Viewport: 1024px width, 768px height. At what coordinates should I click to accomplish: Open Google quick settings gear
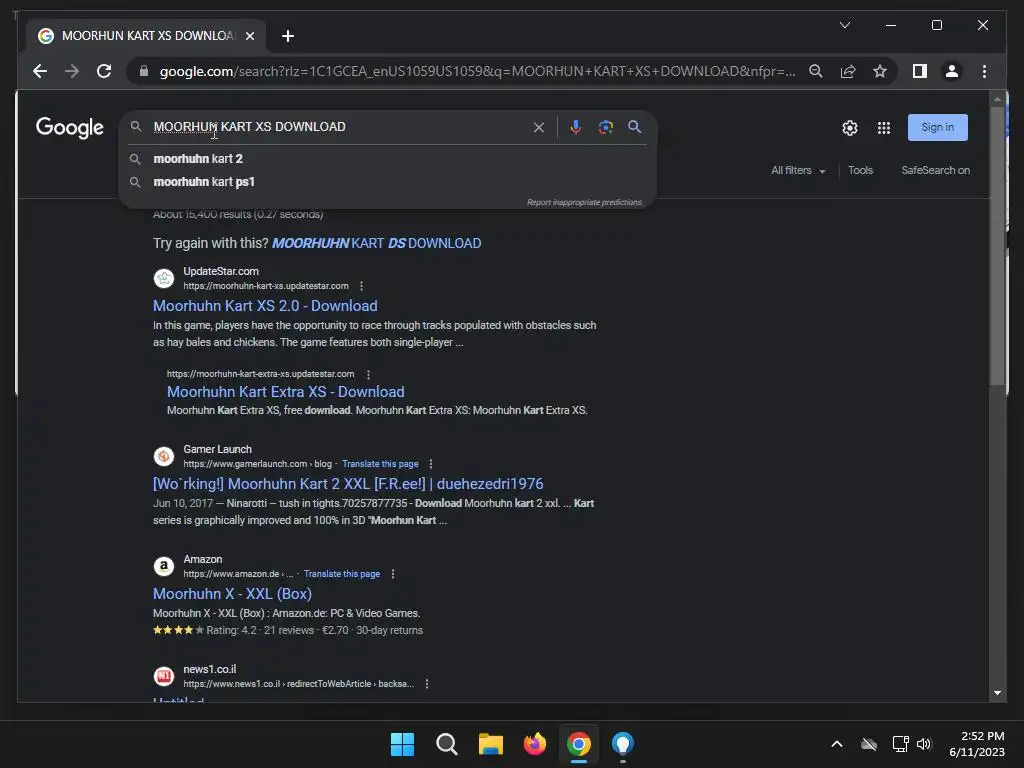point(850,128)
